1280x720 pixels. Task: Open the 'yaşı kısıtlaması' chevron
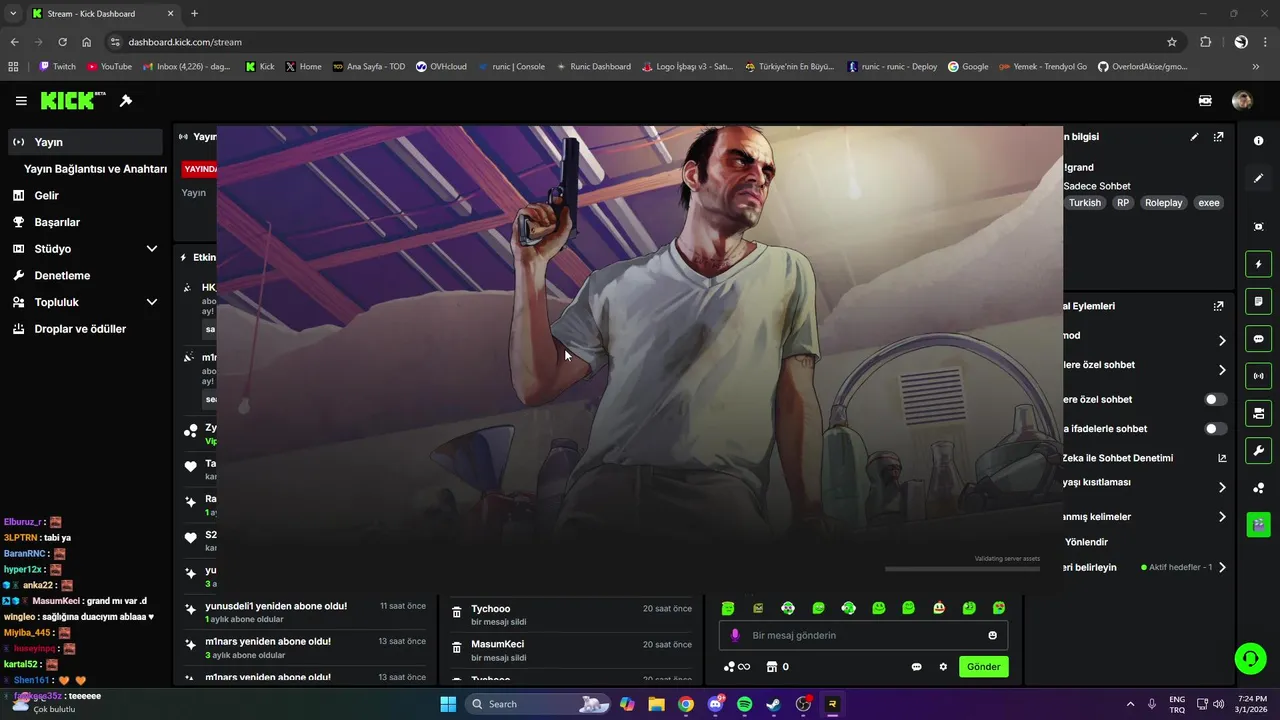point(1221,488)
